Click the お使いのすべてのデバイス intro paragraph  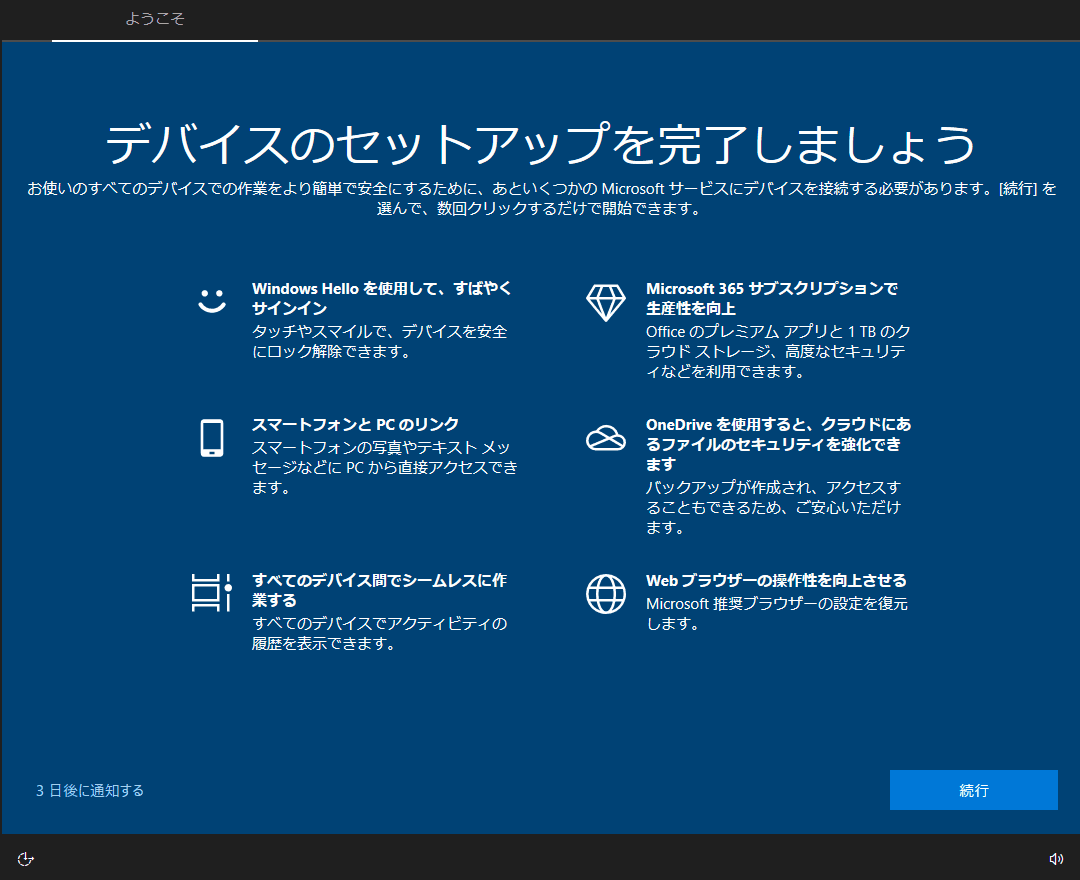click(x=541, y=198)
